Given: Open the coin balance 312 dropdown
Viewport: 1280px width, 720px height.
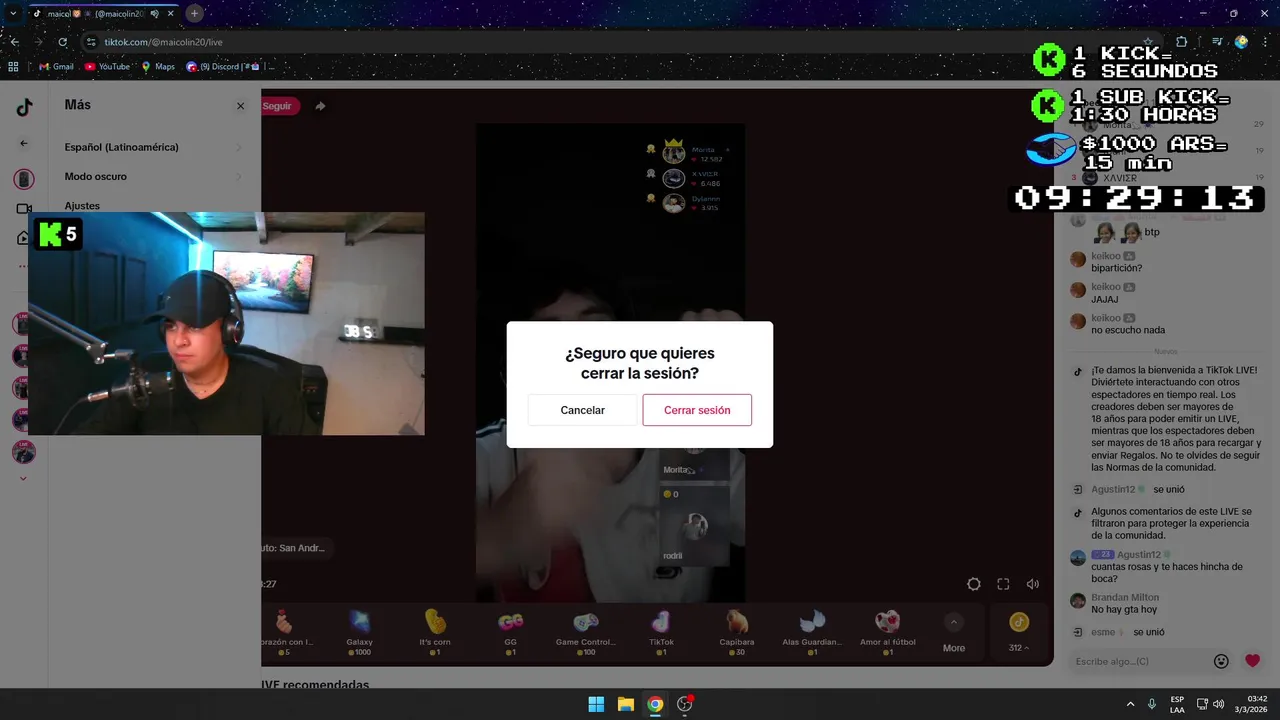Looking at the screenshot, I should (1019, 648).
